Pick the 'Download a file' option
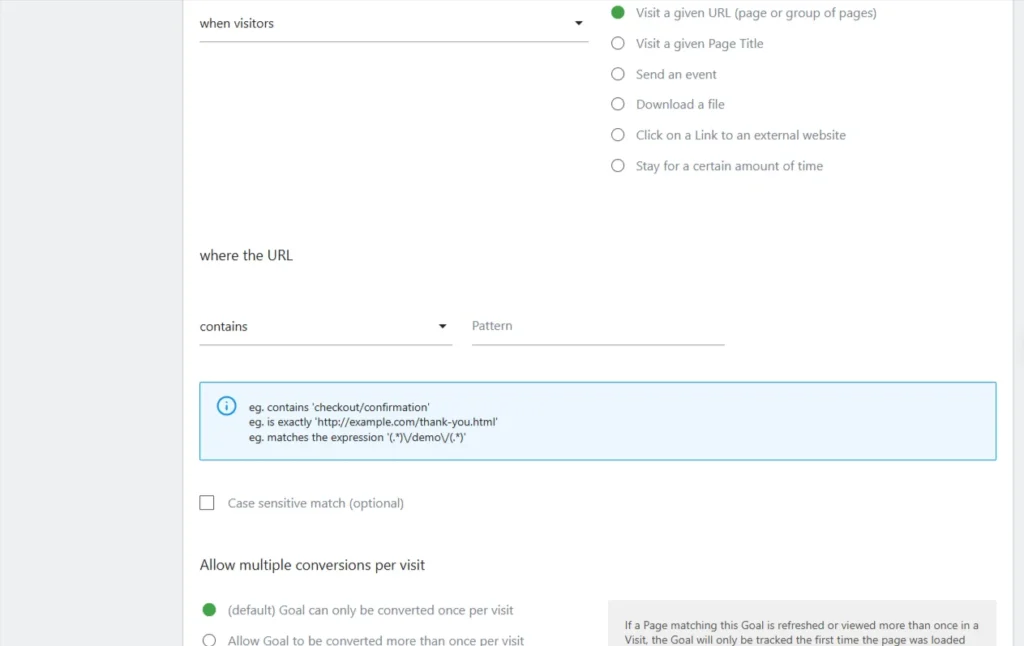The height and width of the screenshot is (646, 1024). point(618,104)
